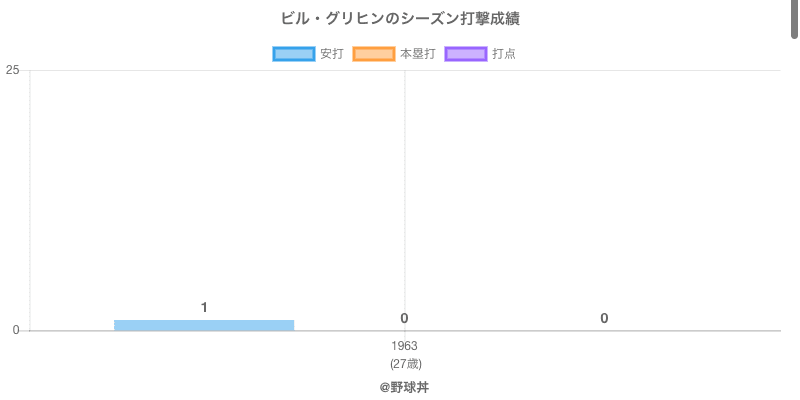
Task: Click the chart title ビル・グリヒンのシーズン打撃成績
Action: tap(400, 19)
